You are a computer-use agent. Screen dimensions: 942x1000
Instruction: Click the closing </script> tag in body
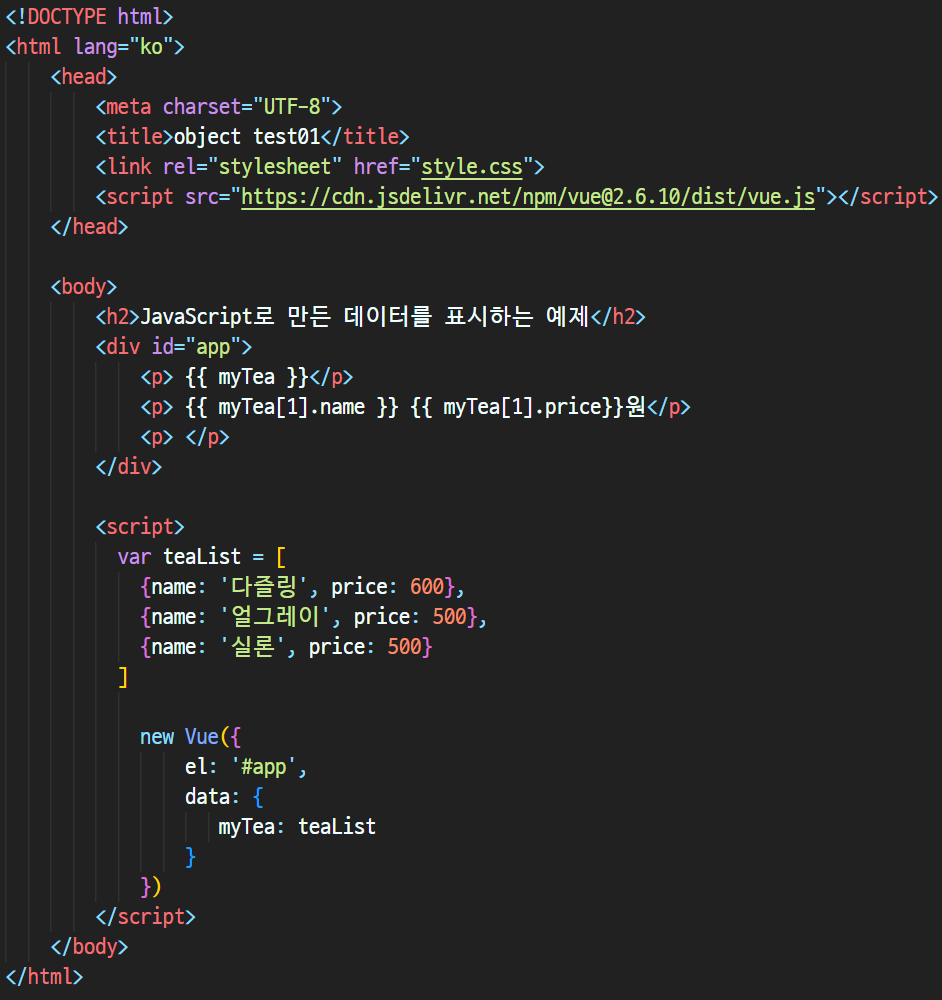[x=145, y=916]
